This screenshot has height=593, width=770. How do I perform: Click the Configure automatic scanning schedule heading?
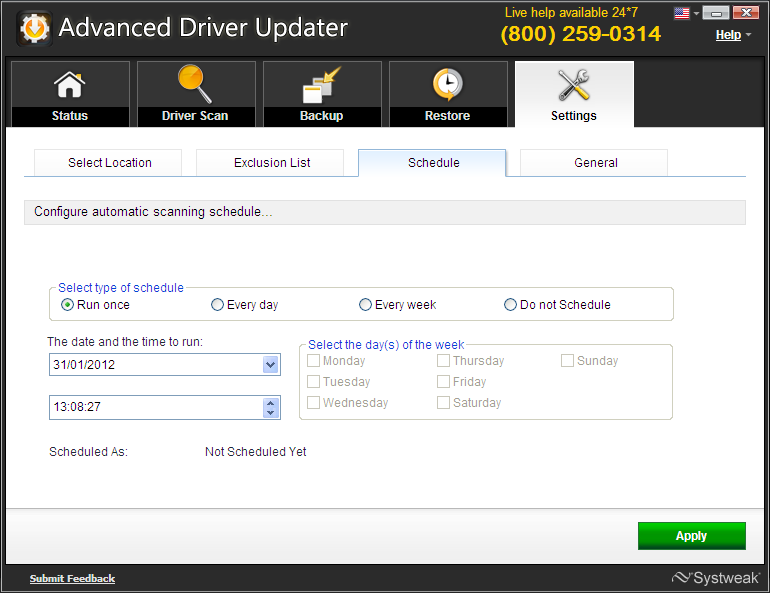click(x=153, y=212)
